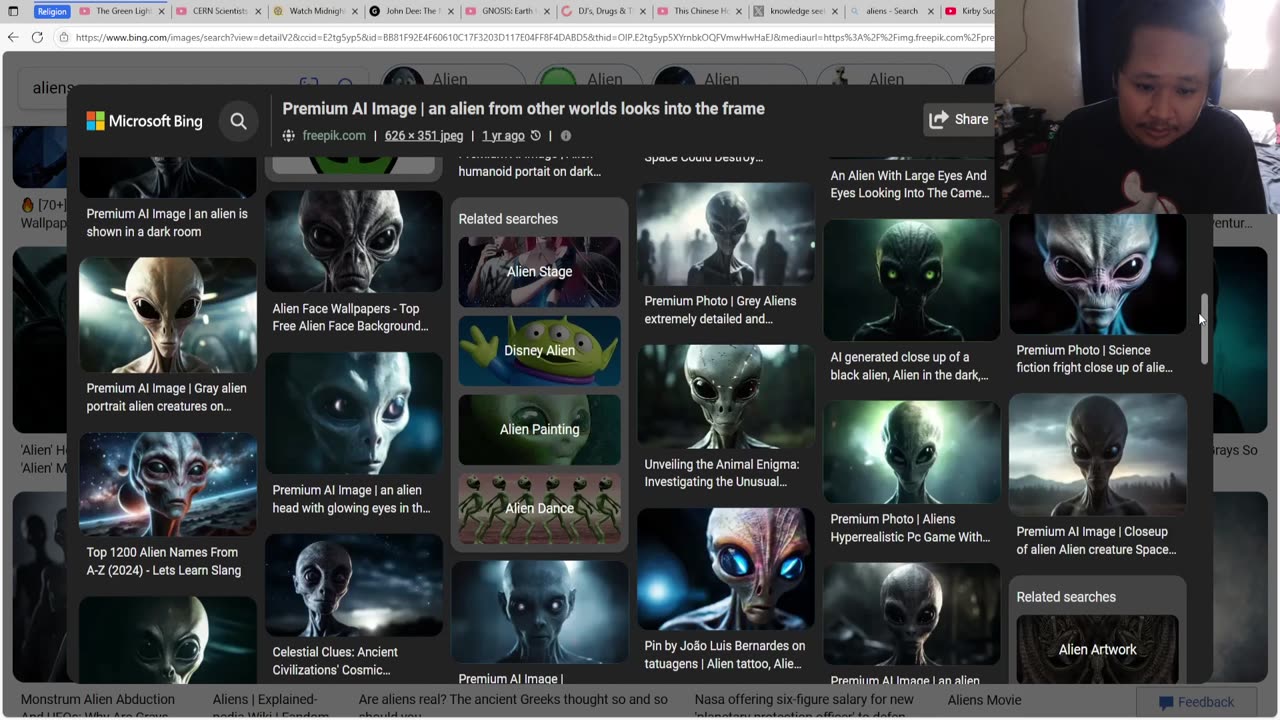The height and width of the screenshot is (720, 1280).
Task: Click the 'Aliens Movie' link in background page
Action: 984,700
